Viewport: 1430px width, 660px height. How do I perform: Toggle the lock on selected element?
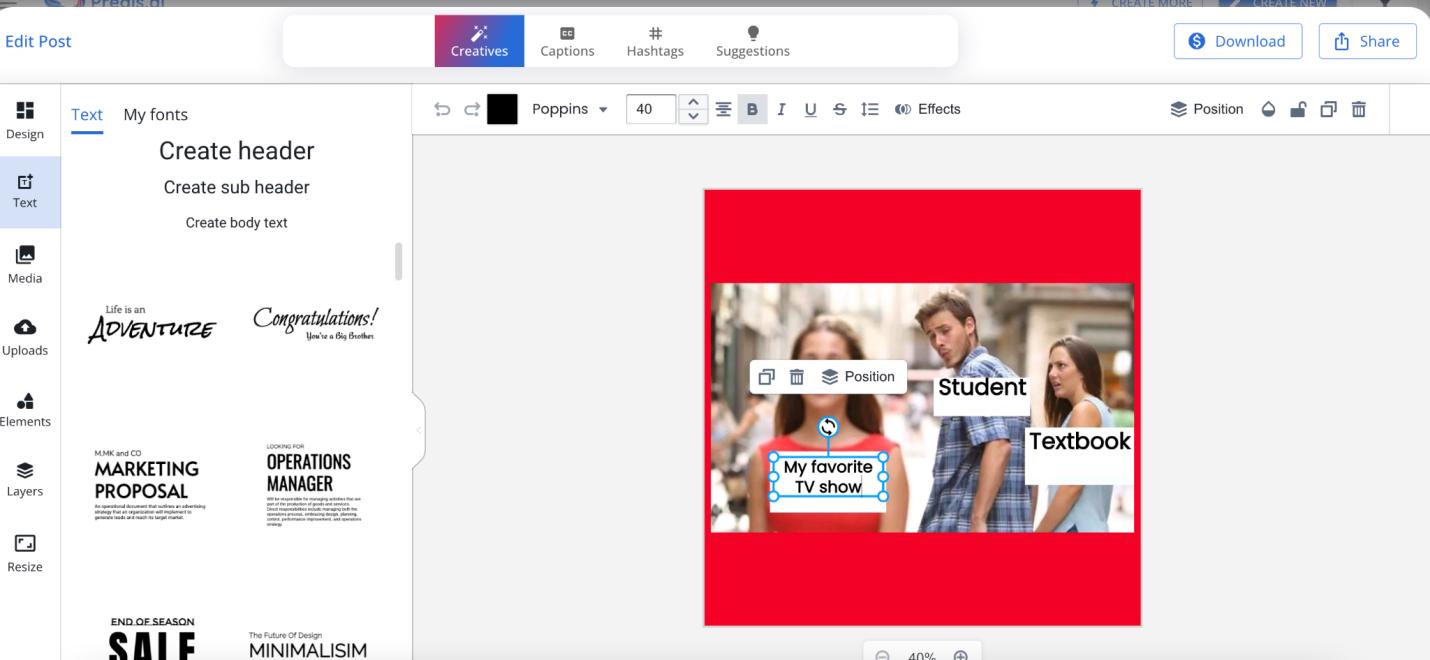point(1298,109)
